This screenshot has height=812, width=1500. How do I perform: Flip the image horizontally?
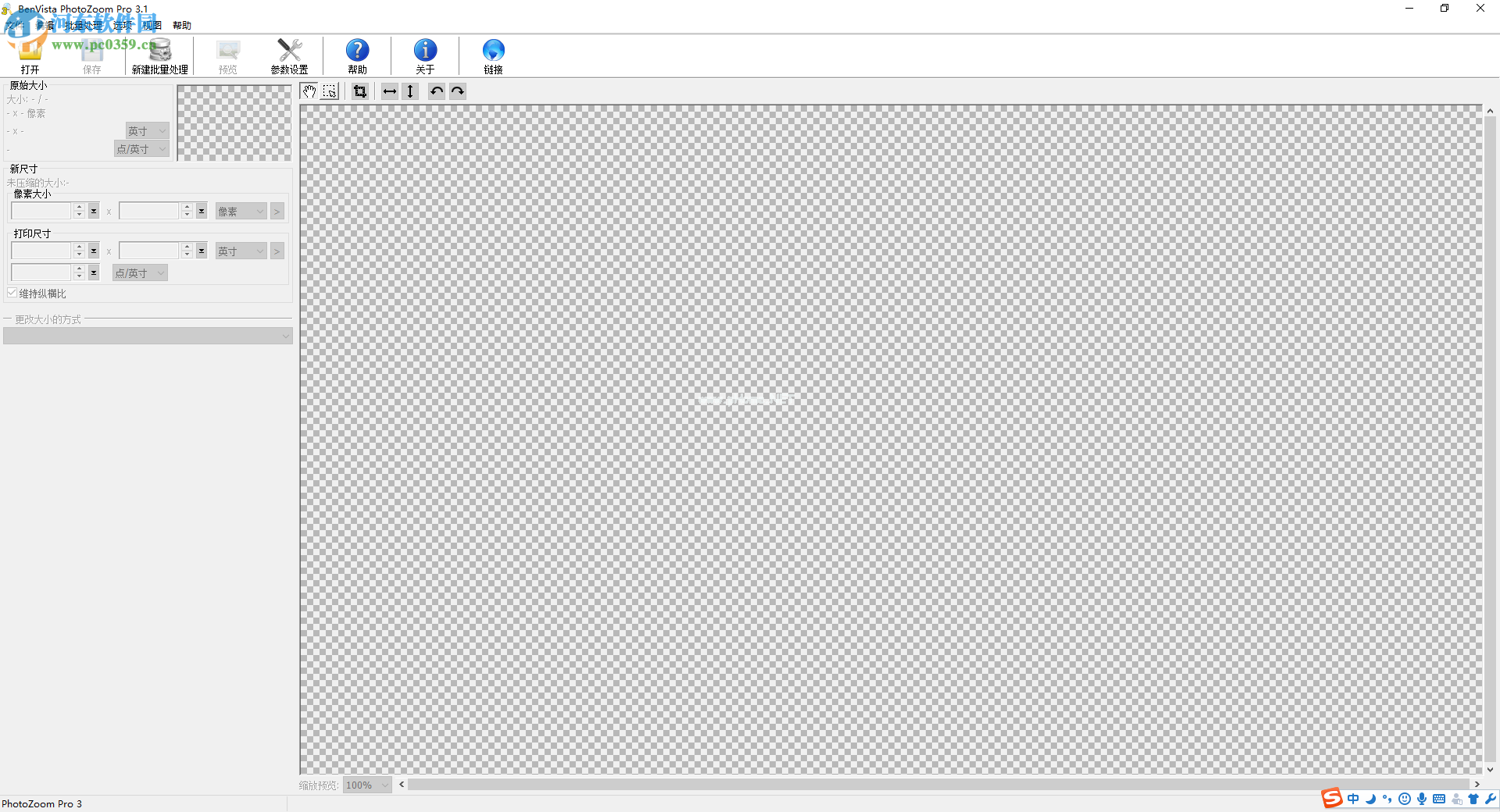point(389,91)
